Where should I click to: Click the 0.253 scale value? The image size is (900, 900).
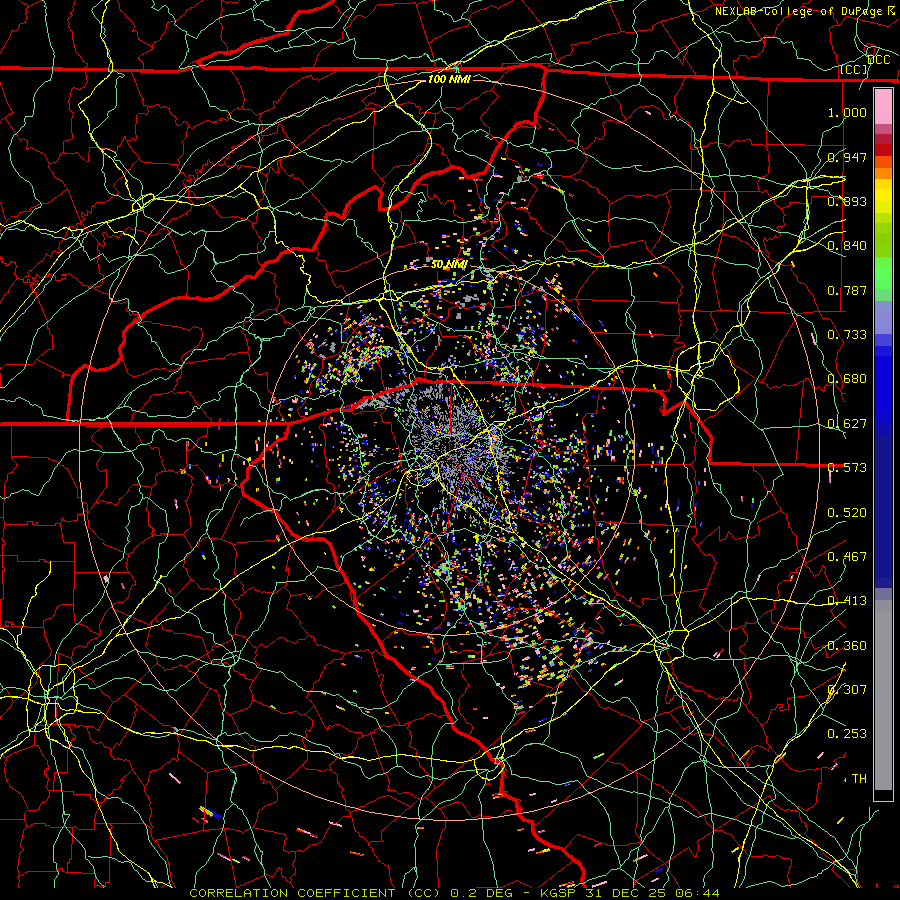point(847,734)
